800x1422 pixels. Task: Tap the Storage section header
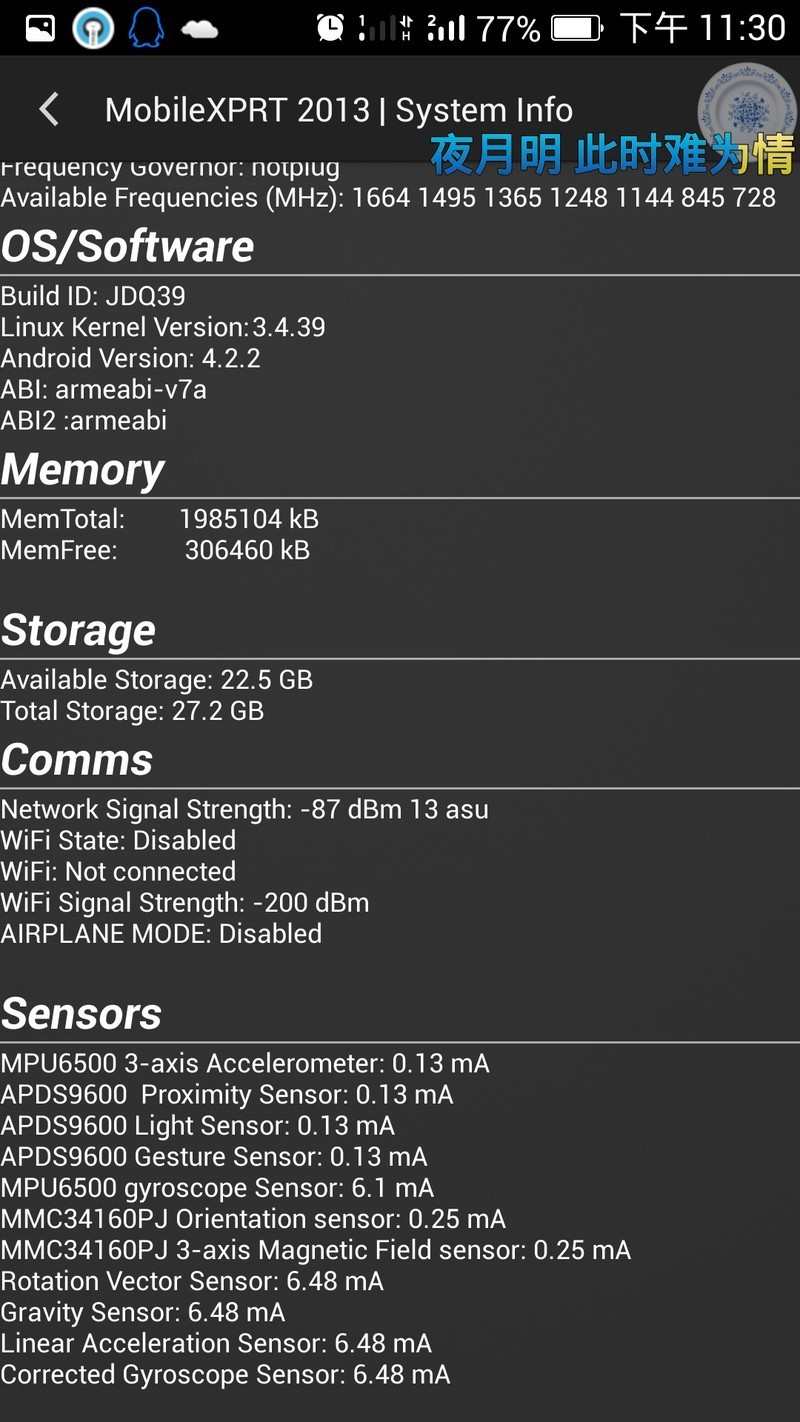coord(78,630)
